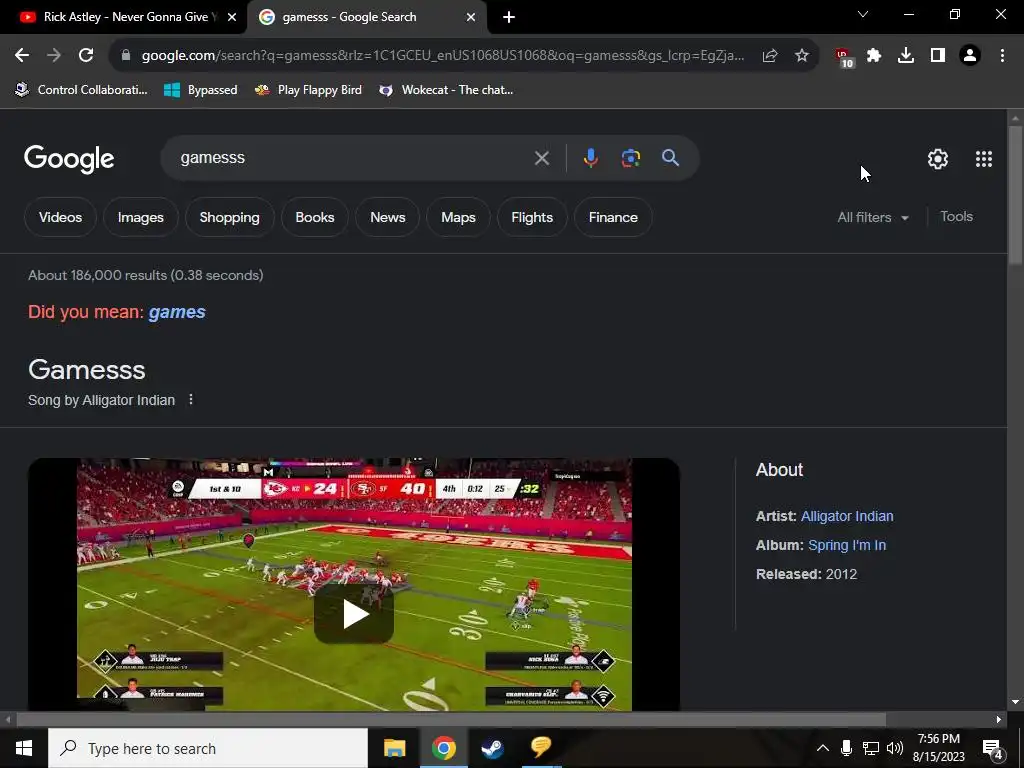This screenshot has height=768, width=1024.
Task: Open Steam from the taskbar
Action: point(492,748)
